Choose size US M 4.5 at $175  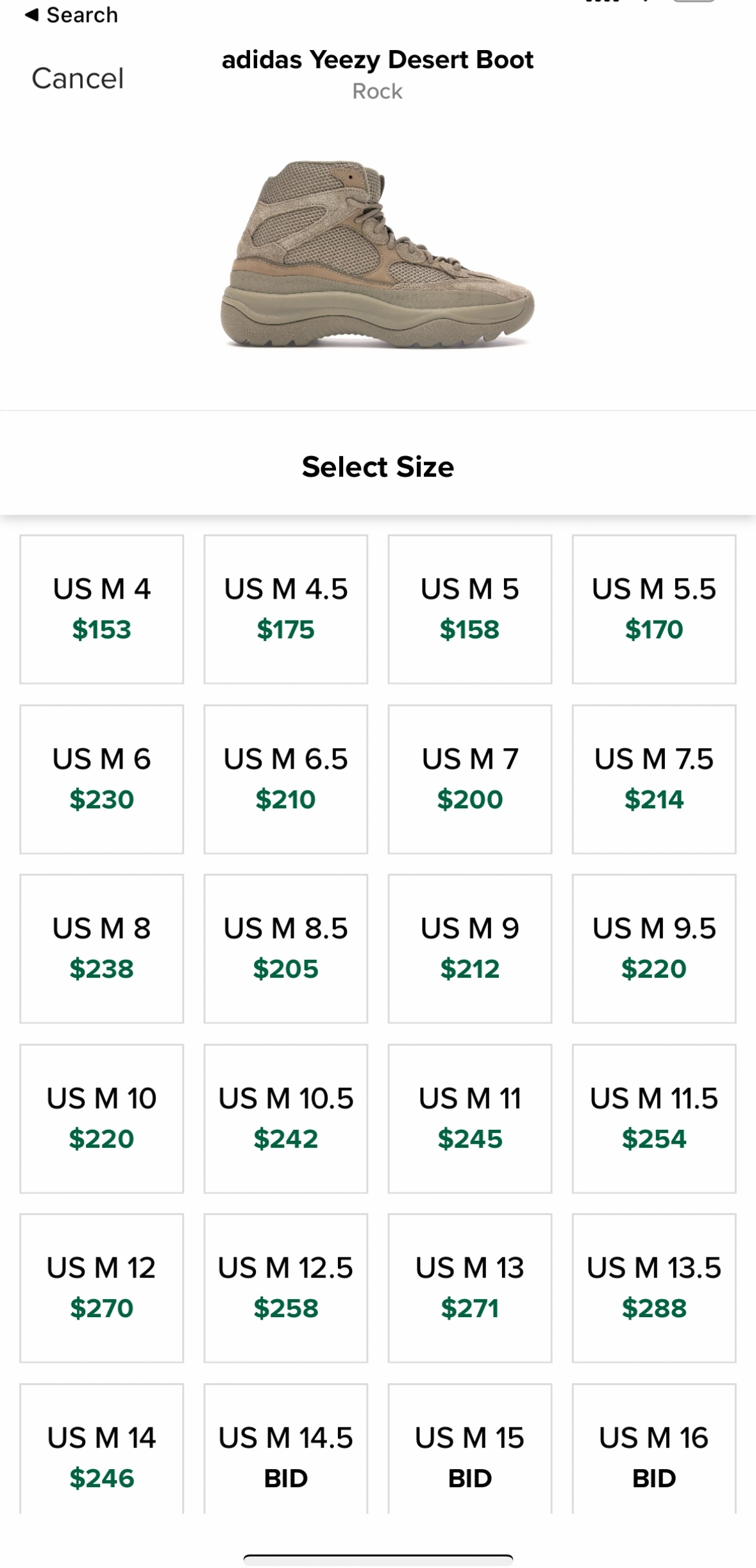point(286,609)
